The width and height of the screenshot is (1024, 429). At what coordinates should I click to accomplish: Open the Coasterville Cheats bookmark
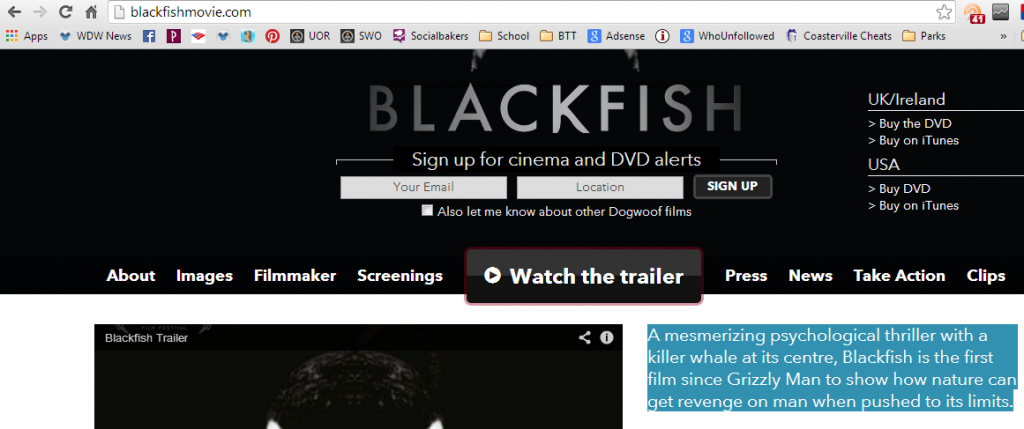(839, 36)
